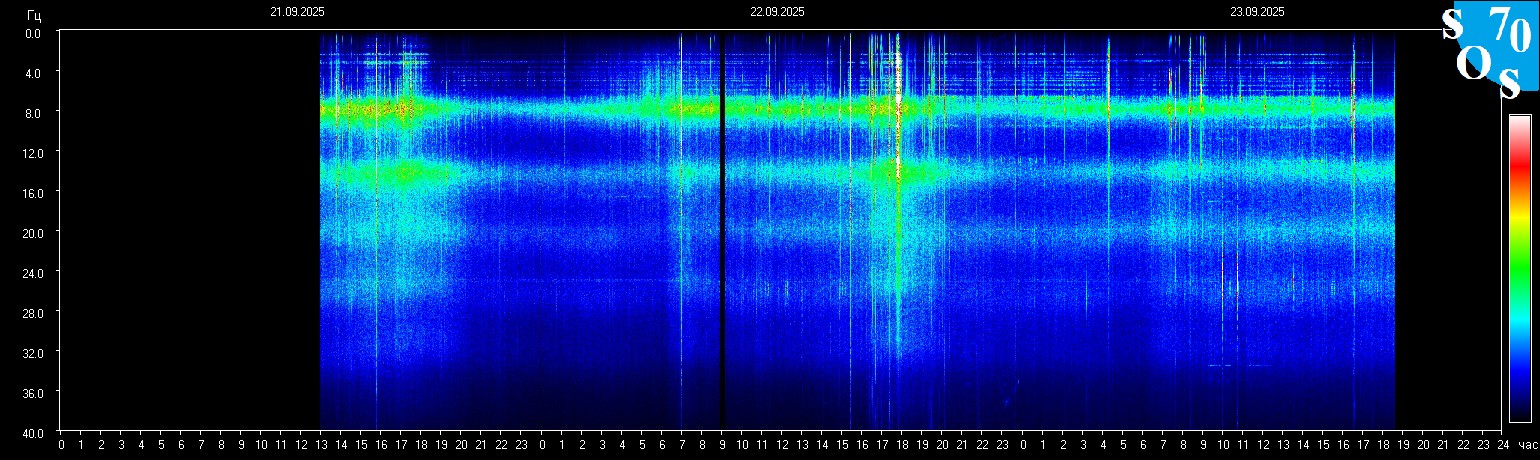Click the час axis unit label
This screenshot has width=1540, height=460.
click(1527, 444)
